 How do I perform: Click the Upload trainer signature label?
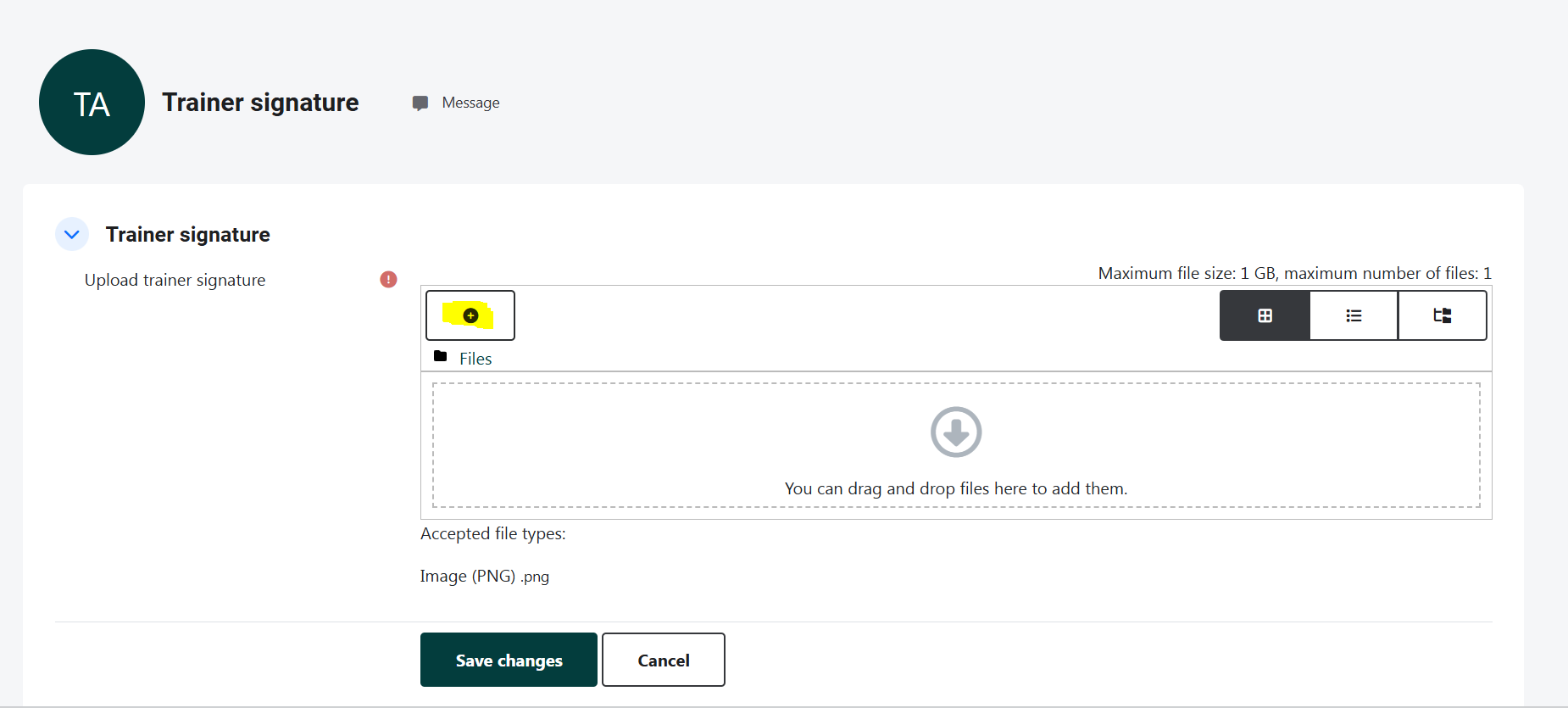[175, 281]
